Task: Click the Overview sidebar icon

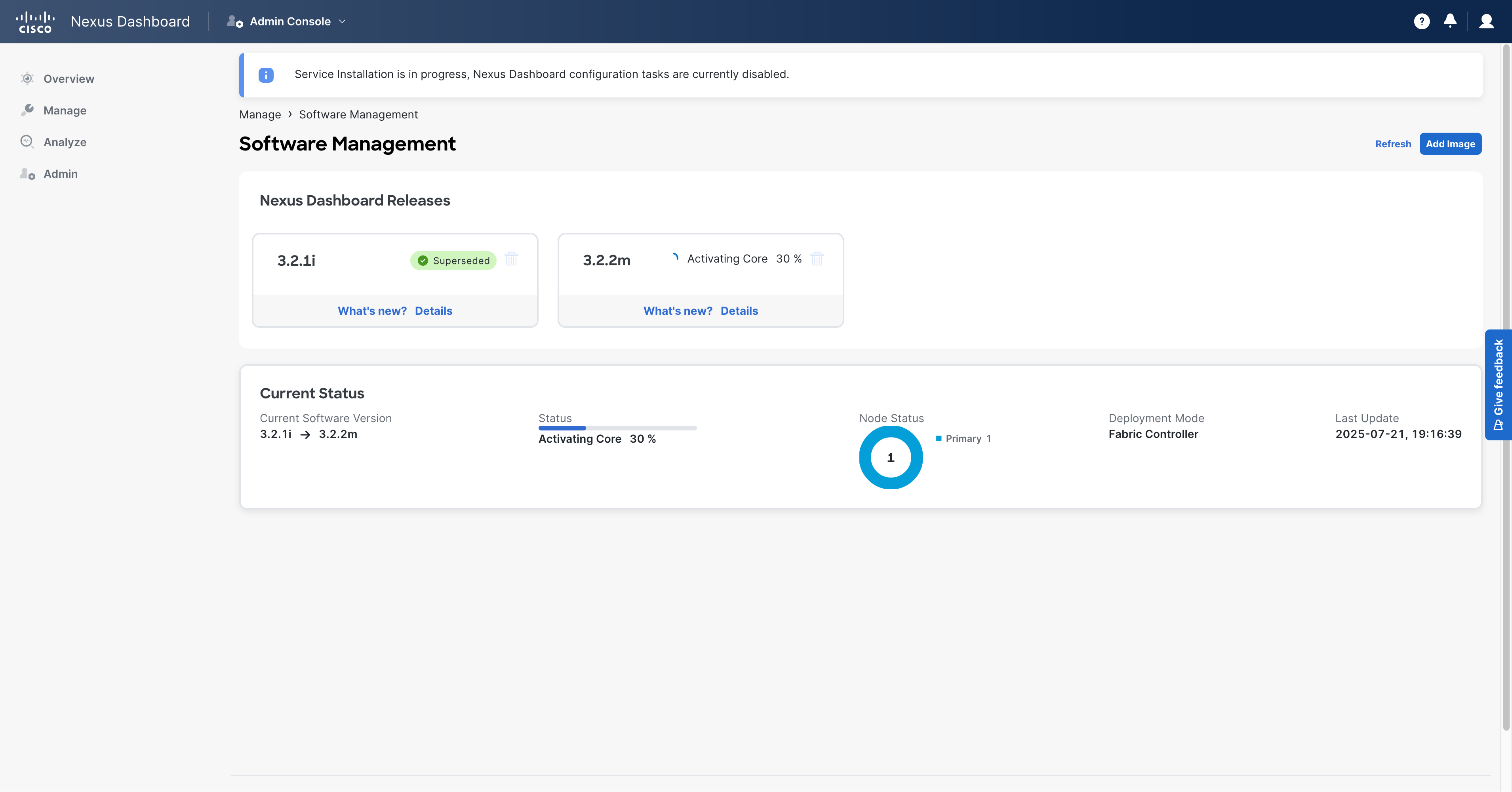Action: pyautogui.click(x=27, y=79)
